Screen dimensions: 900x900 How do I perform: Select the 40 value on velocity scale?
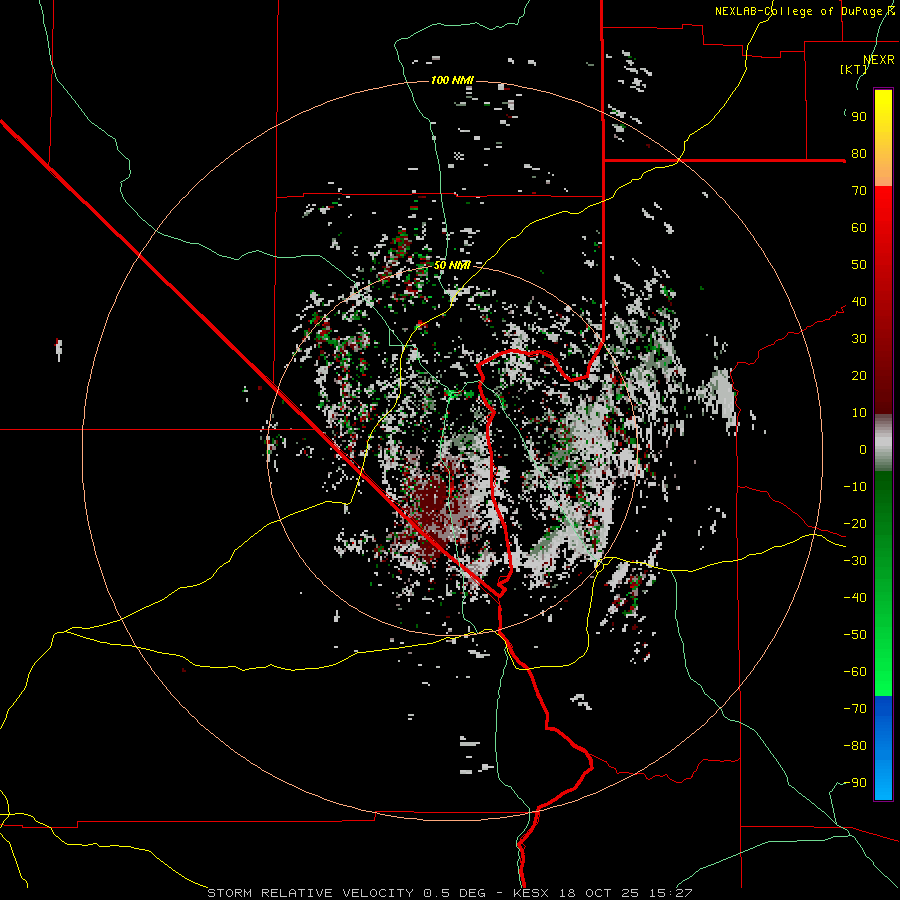click(x=859, y=301)
